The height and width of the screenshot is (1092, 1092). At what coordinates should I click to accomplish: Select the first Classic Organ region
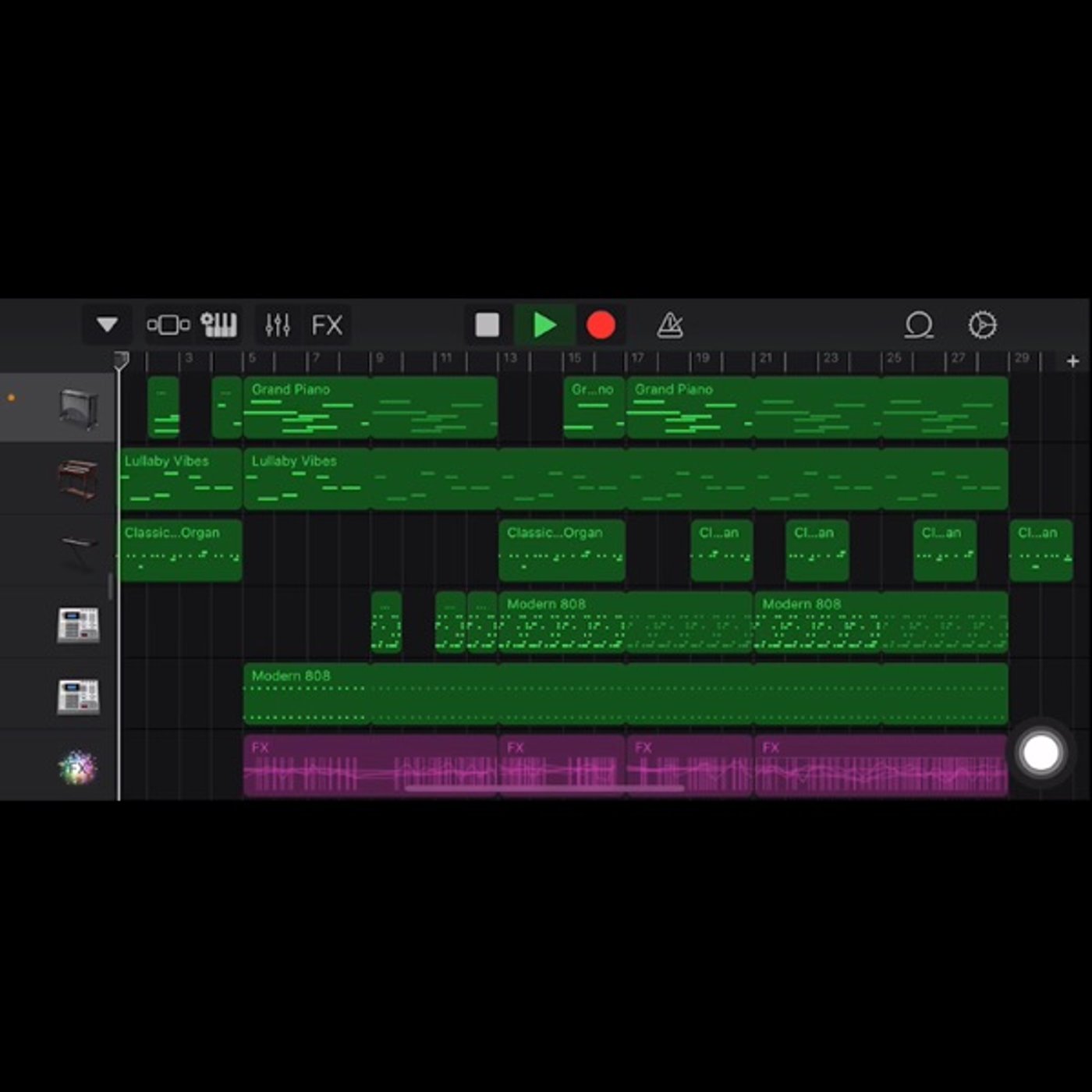coord(181,551)
